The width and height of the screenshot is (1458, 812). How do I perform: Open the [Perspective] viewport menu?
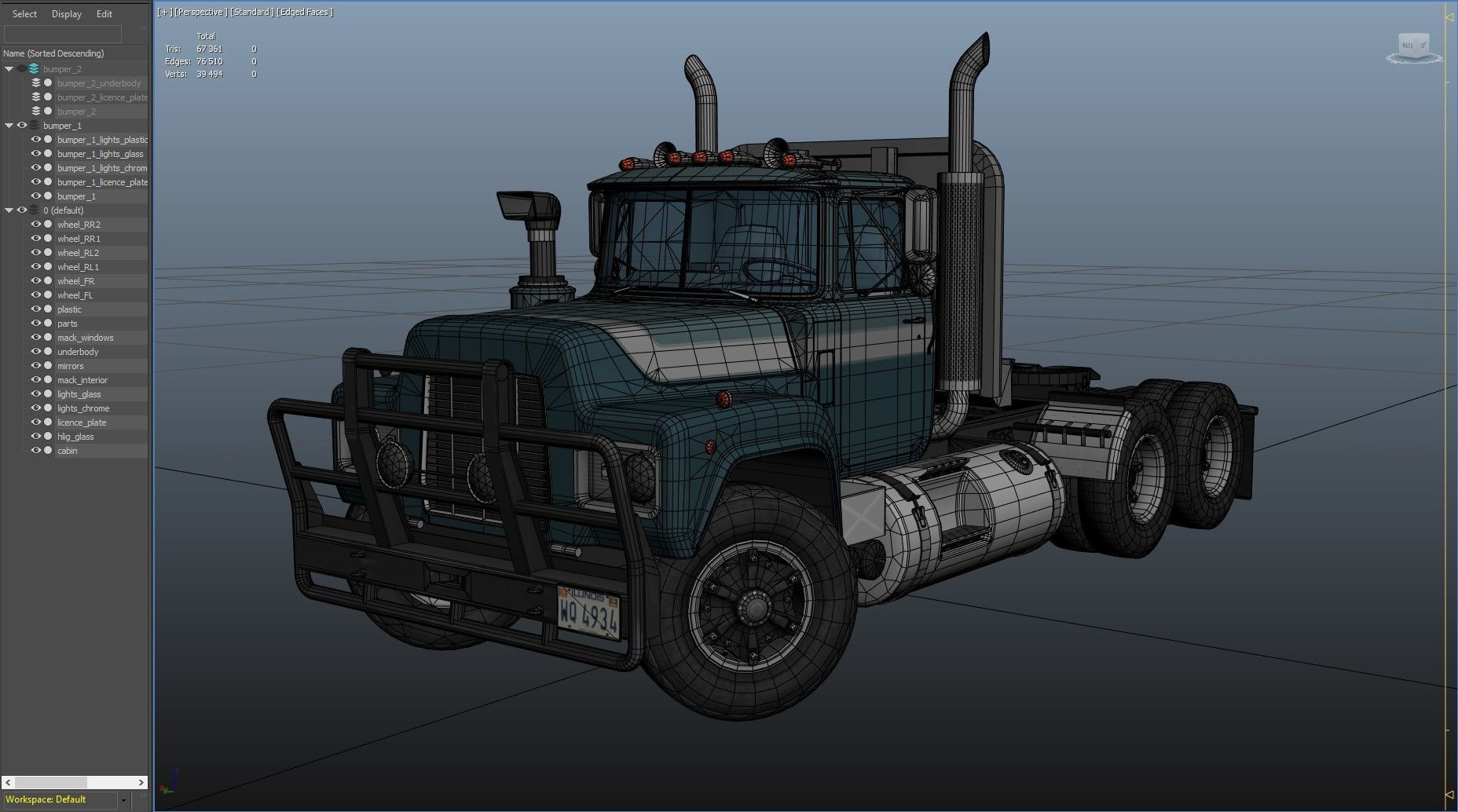tap(201, 12)
